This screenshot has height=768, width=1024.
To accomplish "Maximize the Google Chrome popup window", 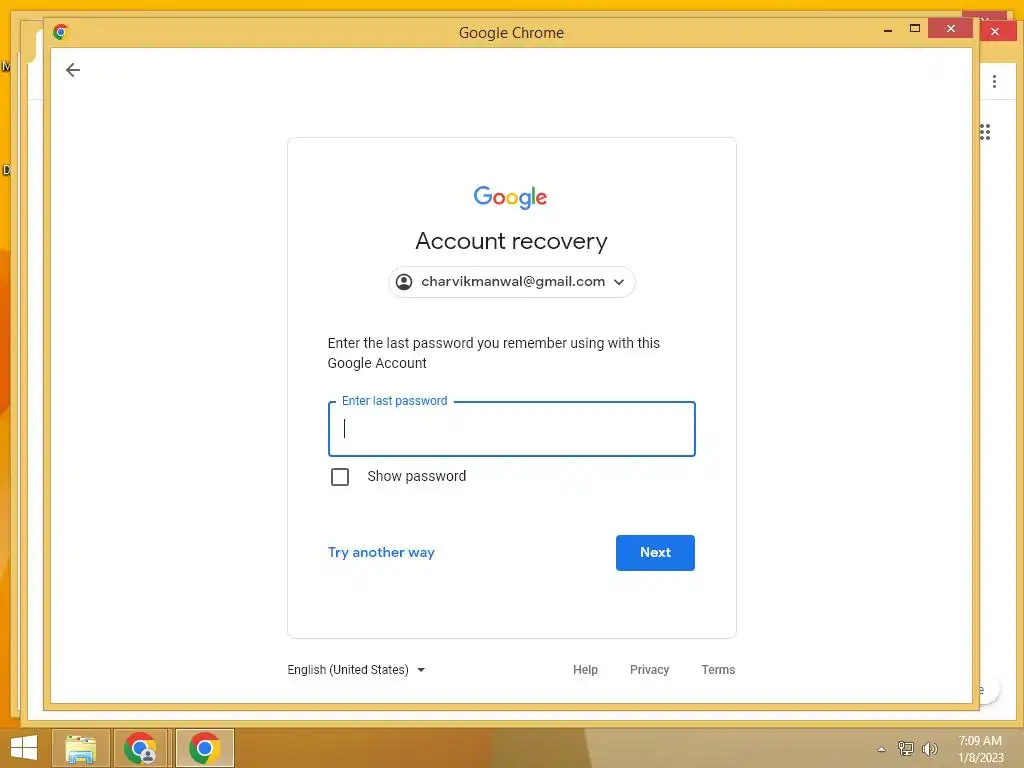I will 914,28.
